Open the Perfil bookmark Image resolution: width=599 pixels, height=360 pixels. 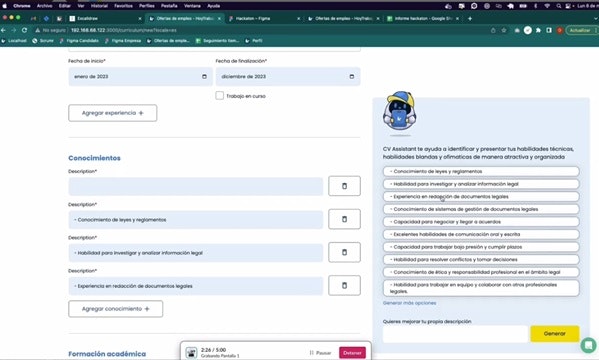click(x=254, y=41)
